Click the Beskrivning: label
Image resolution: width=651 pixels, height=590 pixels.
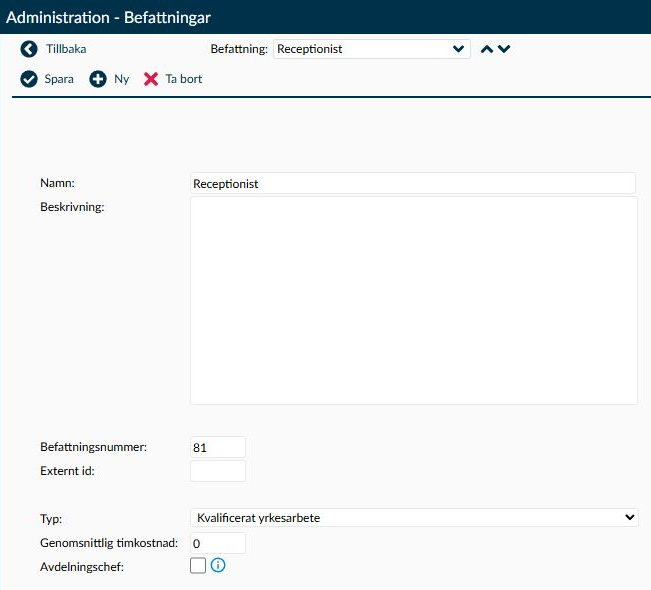[72, 207]
